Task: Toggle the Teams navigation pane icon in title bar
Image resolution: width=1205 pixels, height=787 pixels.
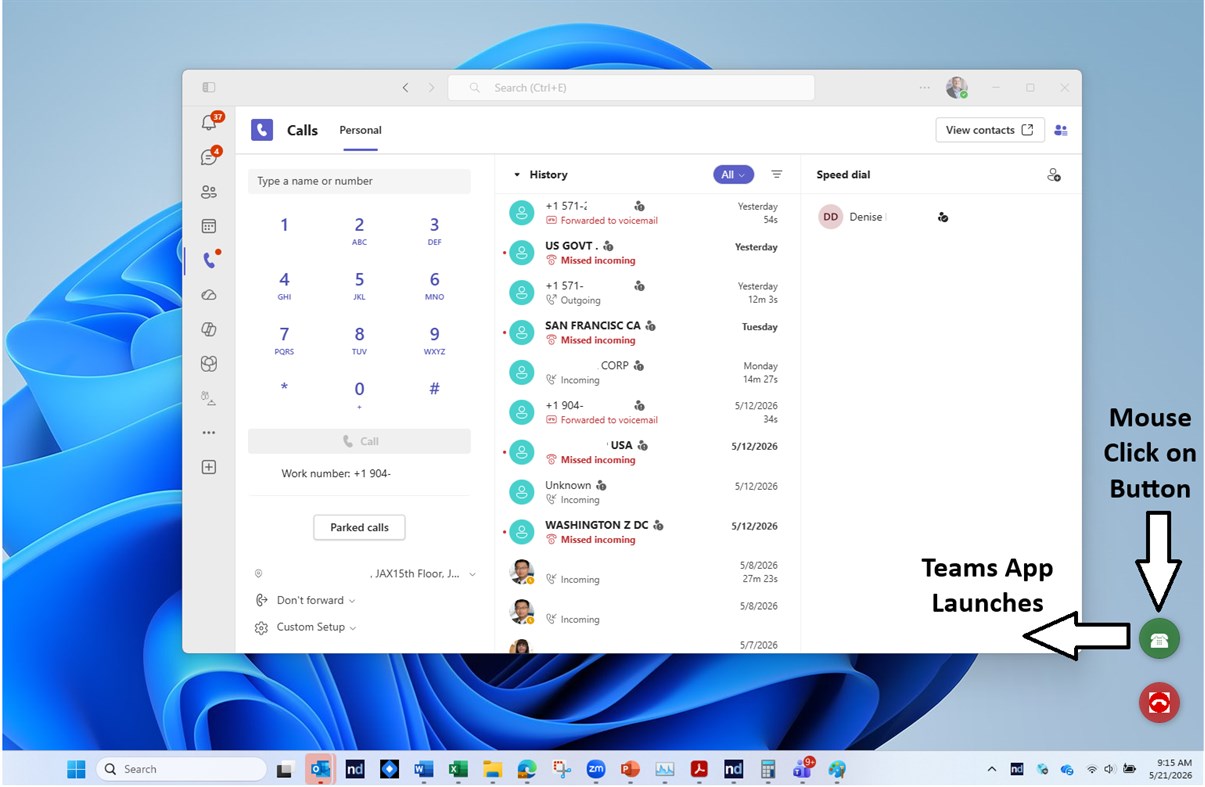Action: (x=209, y=88)
